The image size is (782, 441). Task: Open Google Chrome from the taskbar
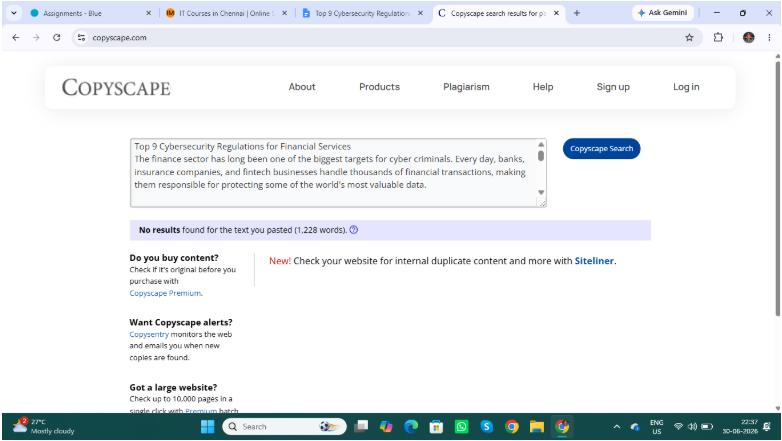(512, 427)
